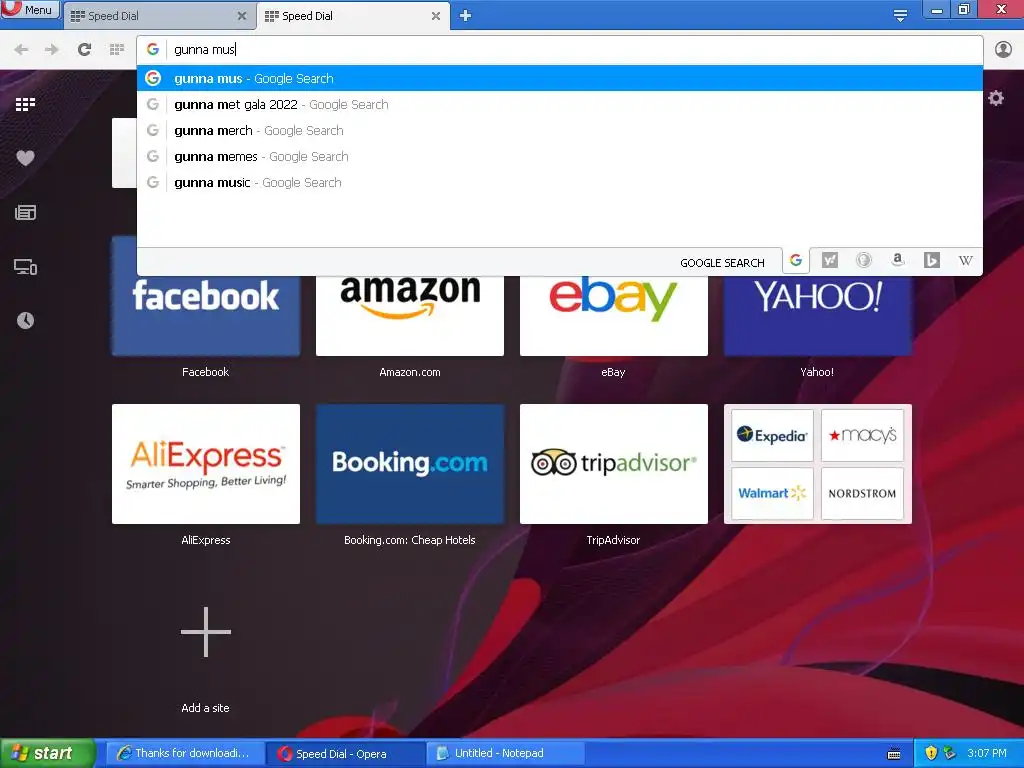The height and width of the screenshot is (768, 1024).
Task: Select Yahoo search engine icon
Action: point(829,261)
